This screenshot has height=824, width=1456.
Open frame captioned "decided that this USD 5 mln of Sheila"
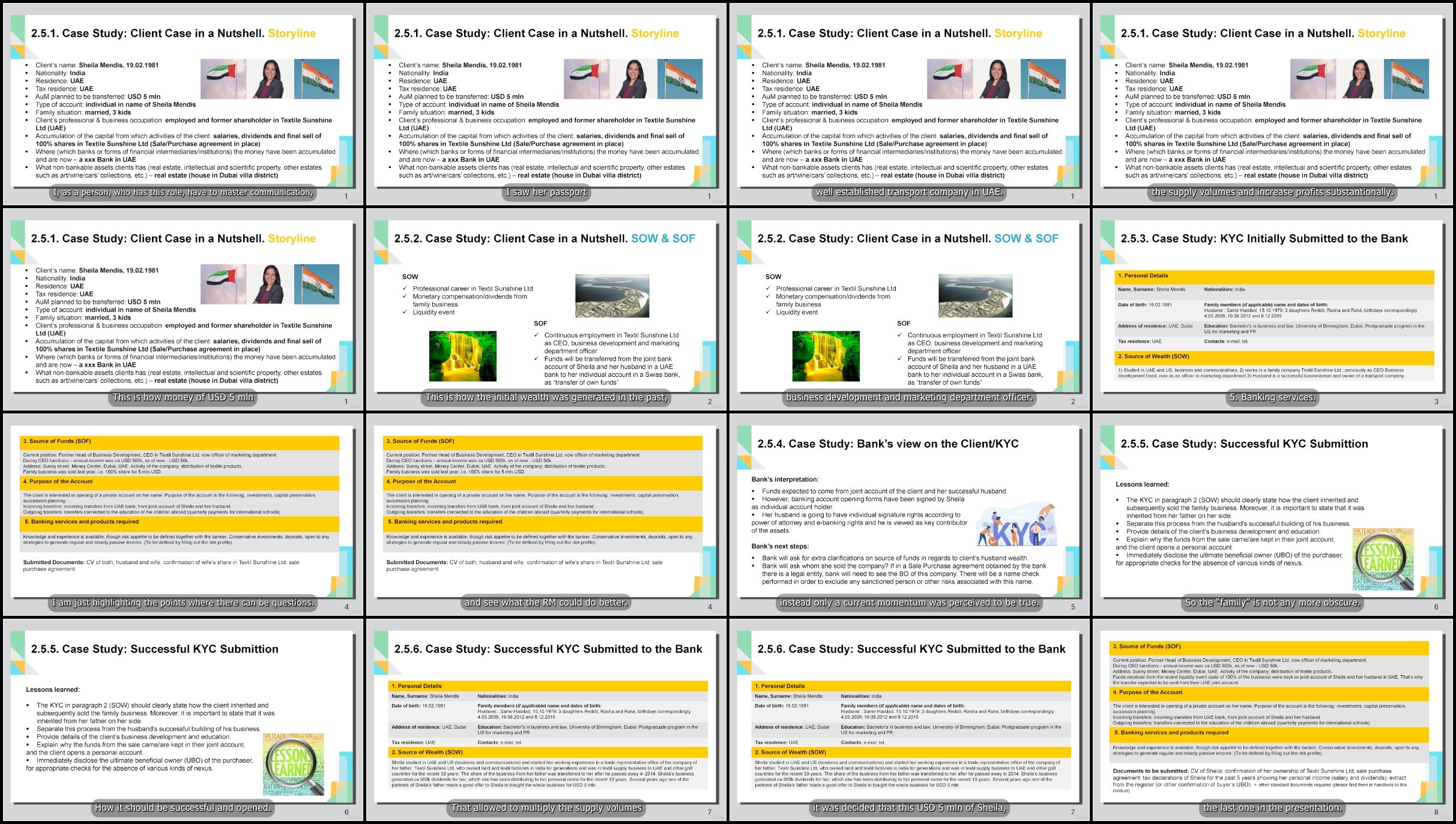click(x=909, y=720)
